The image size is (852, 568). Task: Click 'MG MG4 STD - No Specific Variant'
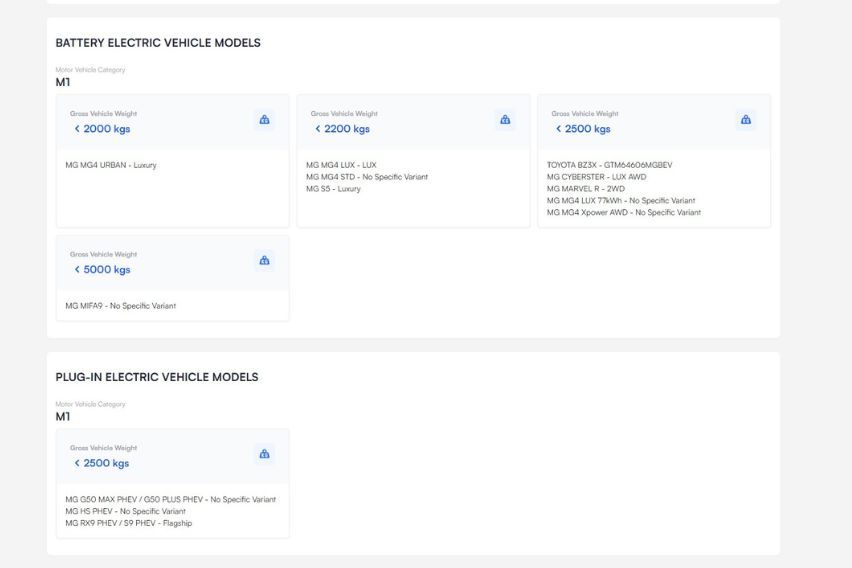(x=367, y=177)
